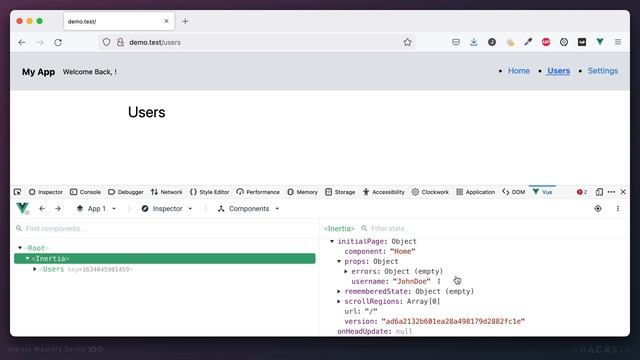Switch to the Accessibility tab
The width and height of the screenshot is (640, 360).
pyautogui.click(x=384, y=192)
